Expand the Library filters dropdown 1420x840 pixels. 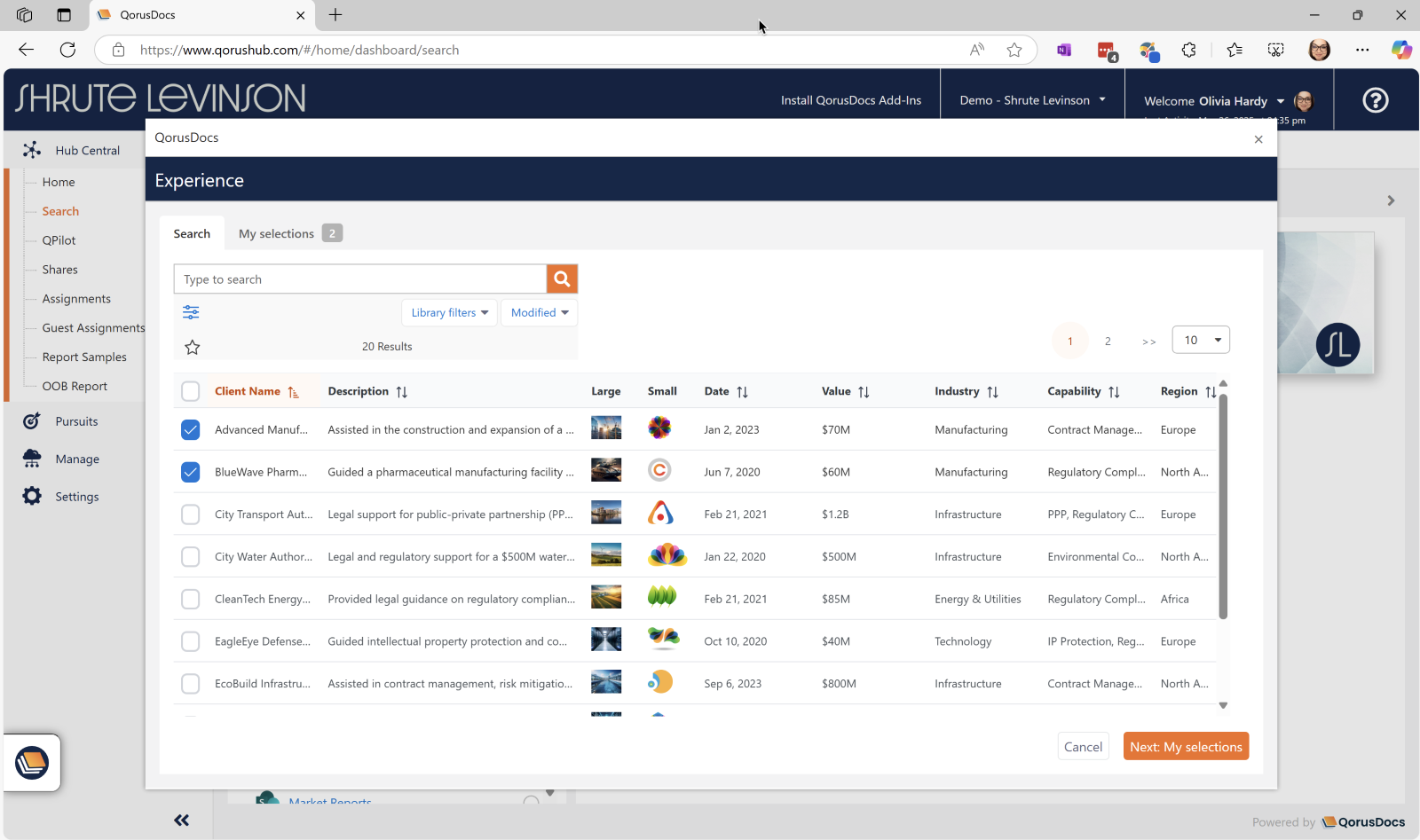click(x=450, y=312)
